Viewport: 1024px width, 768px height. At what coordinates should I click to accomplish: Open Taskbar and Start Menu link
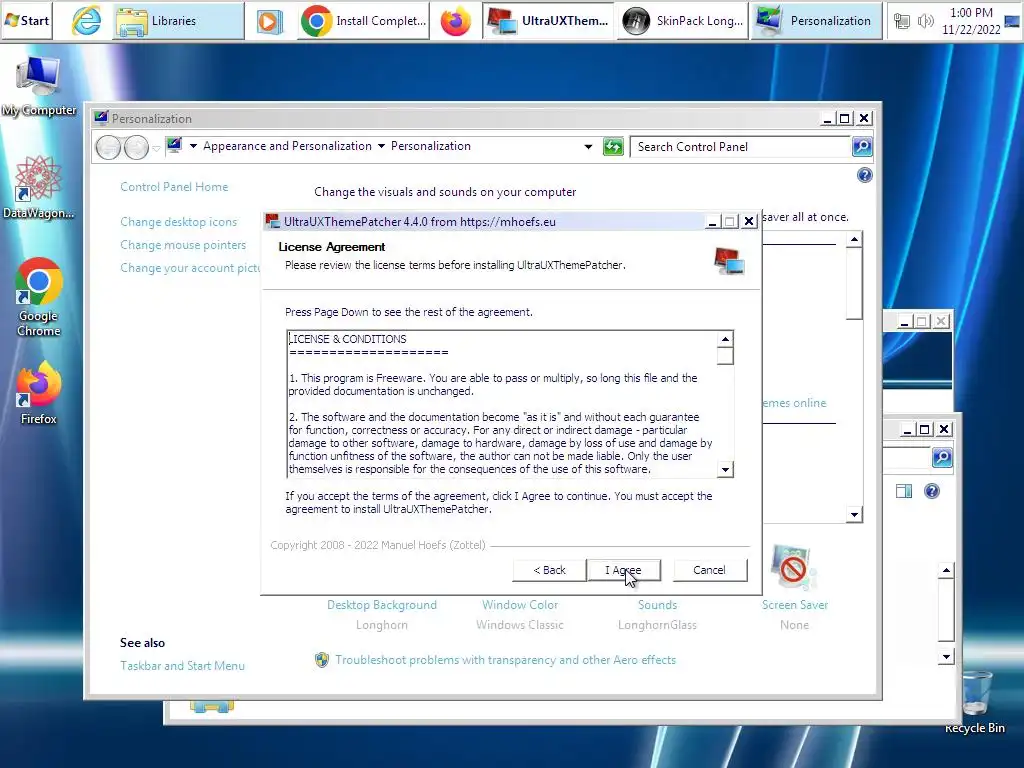click(x=182, y=666)
